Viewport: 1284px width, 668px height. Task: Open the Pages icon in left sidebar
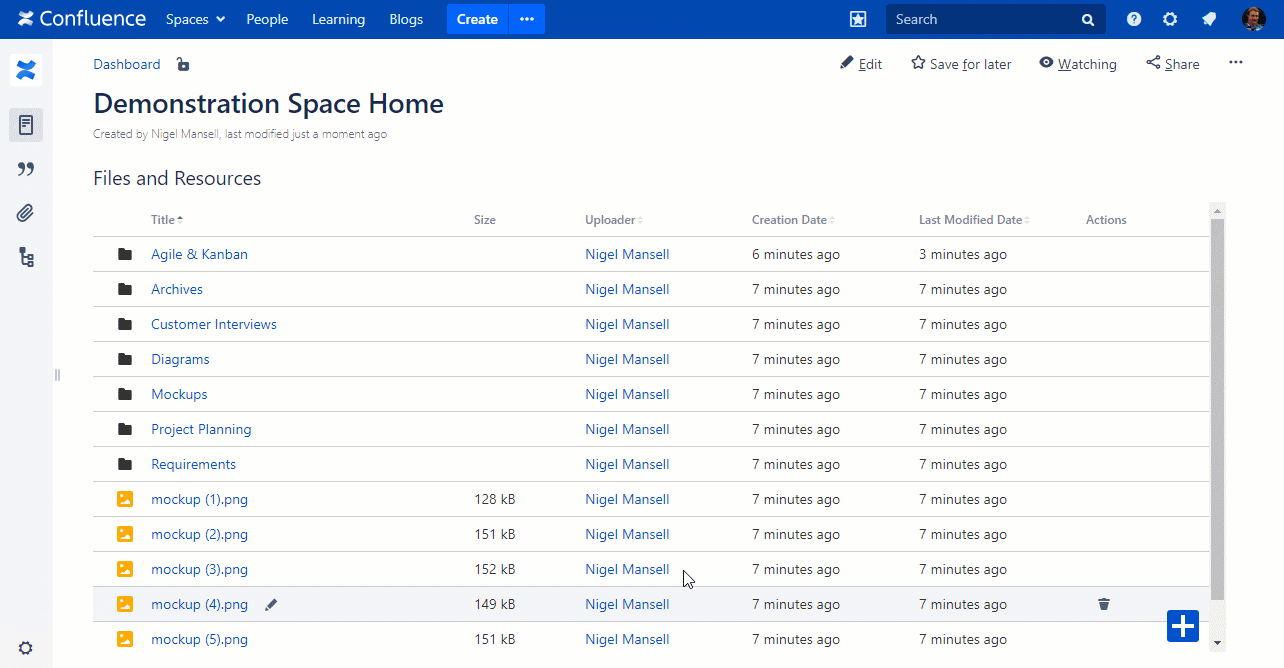26,125
